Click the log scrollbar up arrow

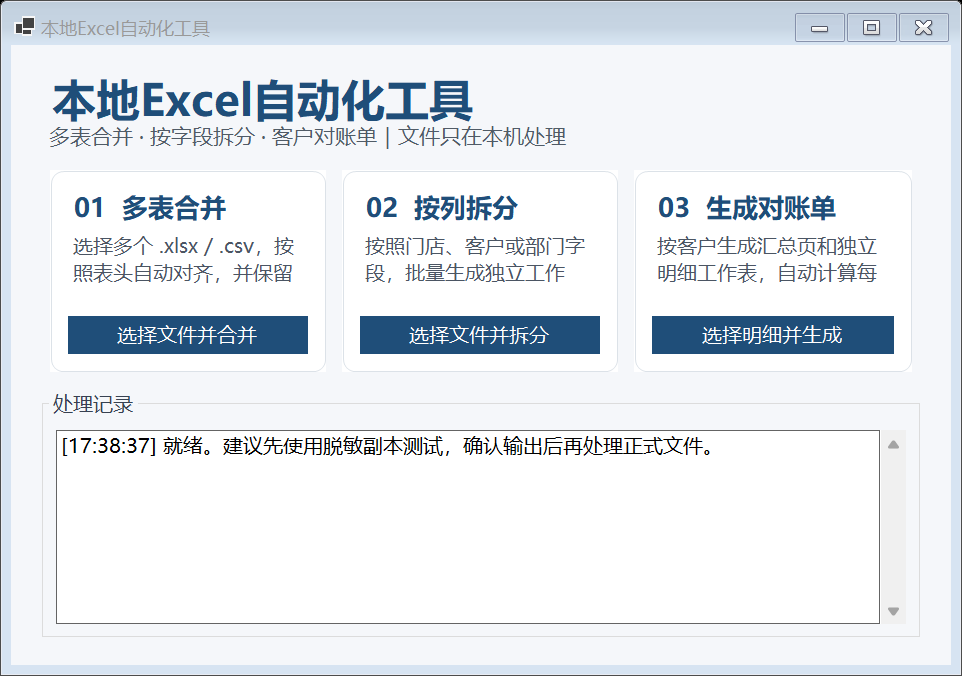click(x=893, y=445)
